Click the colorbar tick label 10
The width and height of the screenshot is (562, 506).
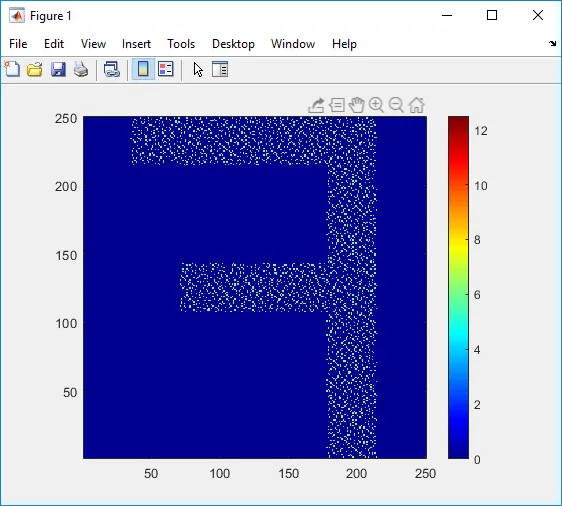pos(481,186)
